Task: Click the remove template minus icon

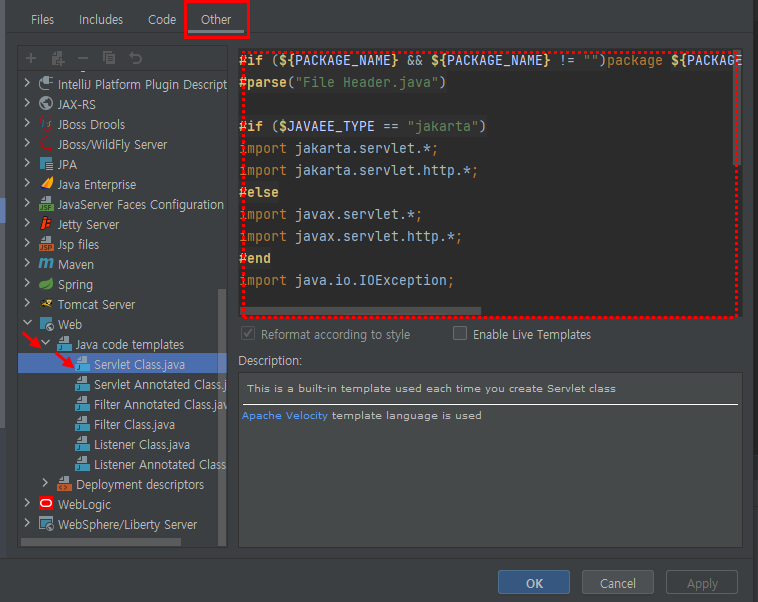Action: pos(83,59)
